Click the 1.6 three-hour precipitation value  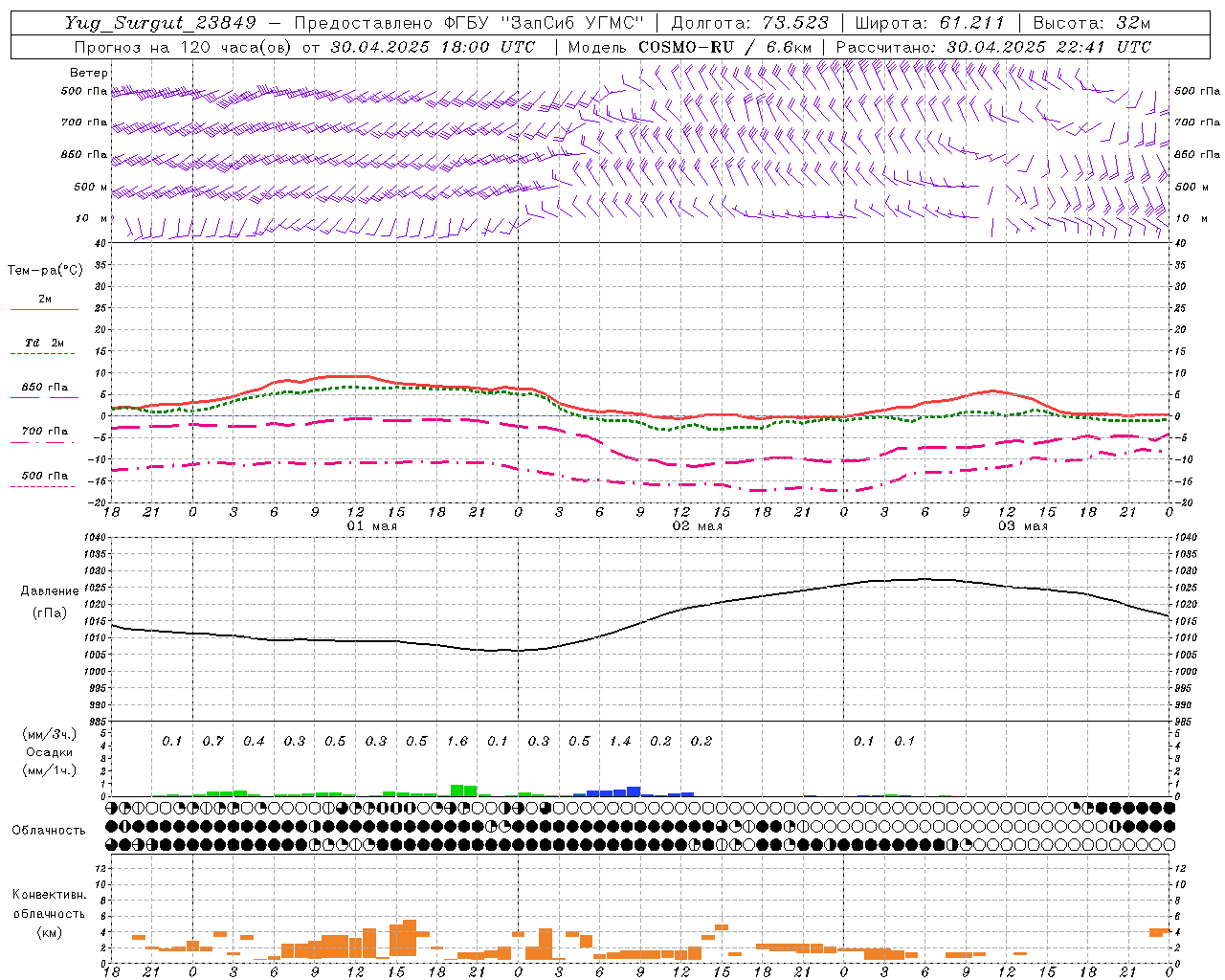click(457, 742)
